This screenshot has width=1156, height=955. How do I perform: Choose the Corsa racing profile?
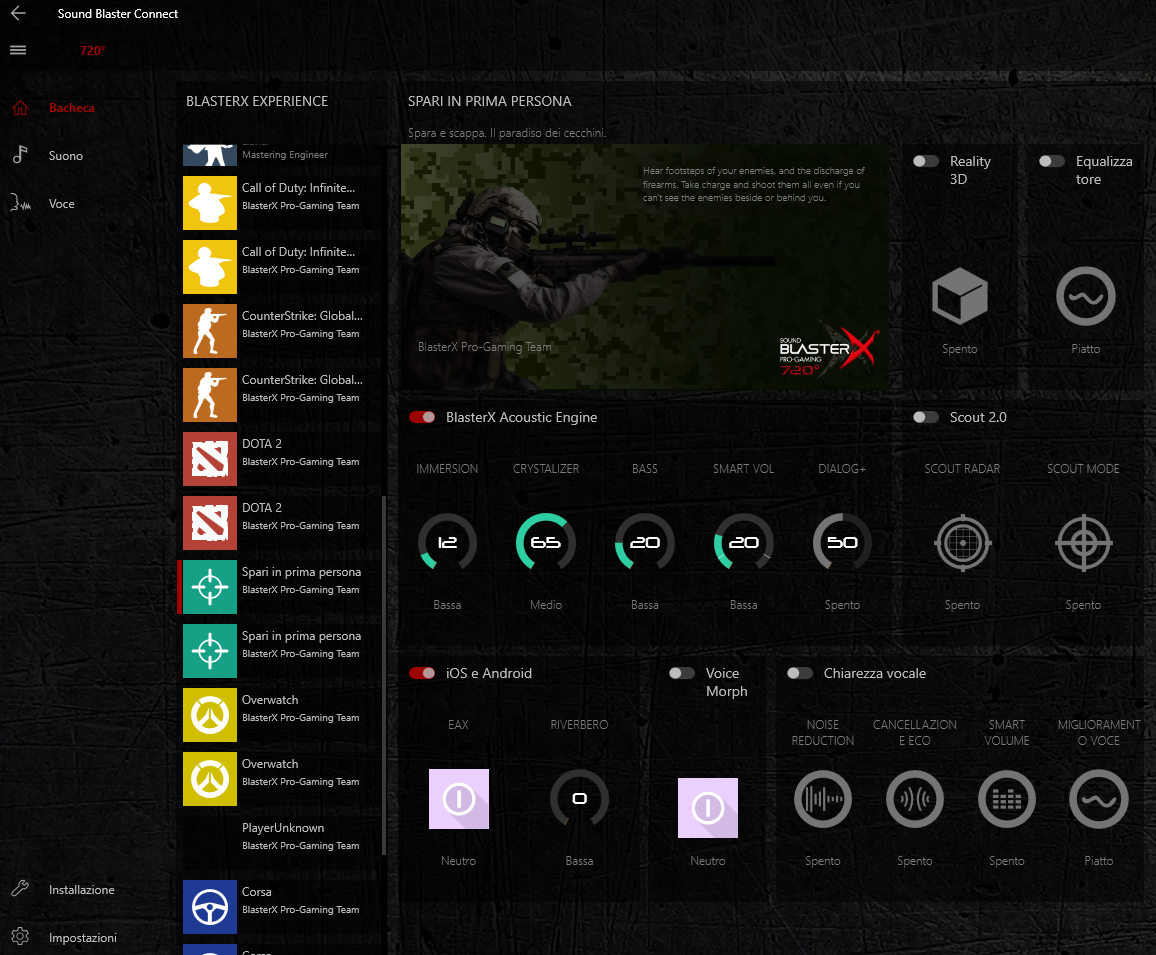281,907
